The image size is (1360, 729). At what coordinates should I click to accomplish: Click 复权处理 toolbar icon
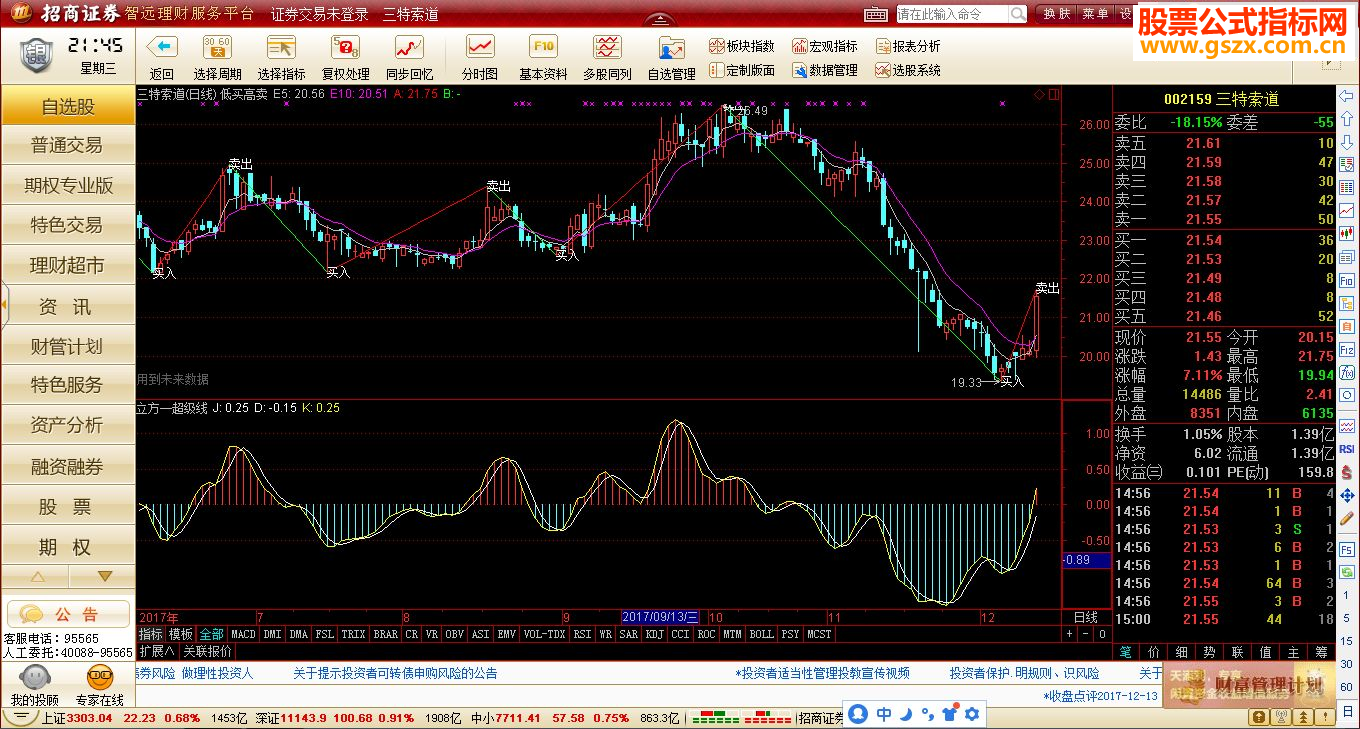346,47
